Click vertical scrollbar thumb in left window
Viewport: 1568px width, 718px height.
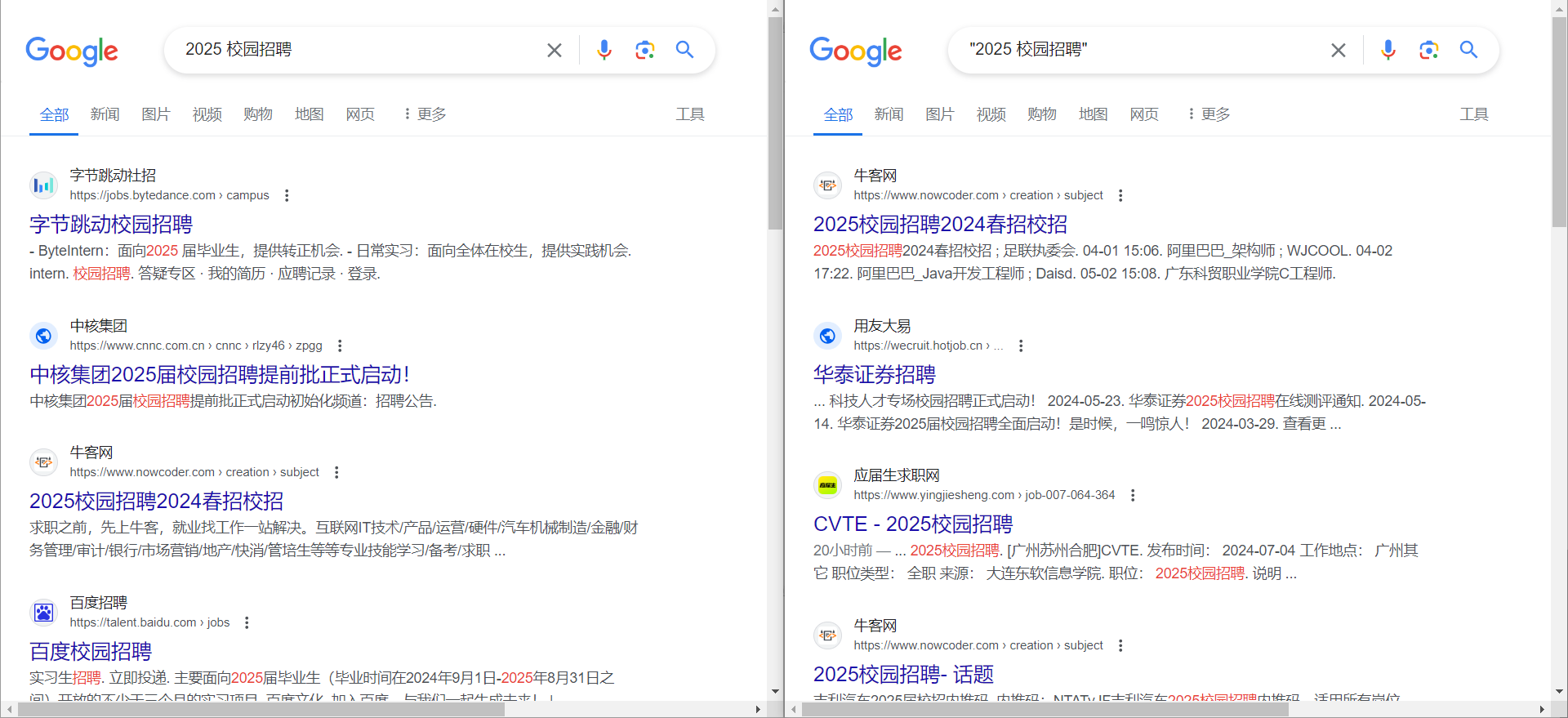(x=775, y=123)
